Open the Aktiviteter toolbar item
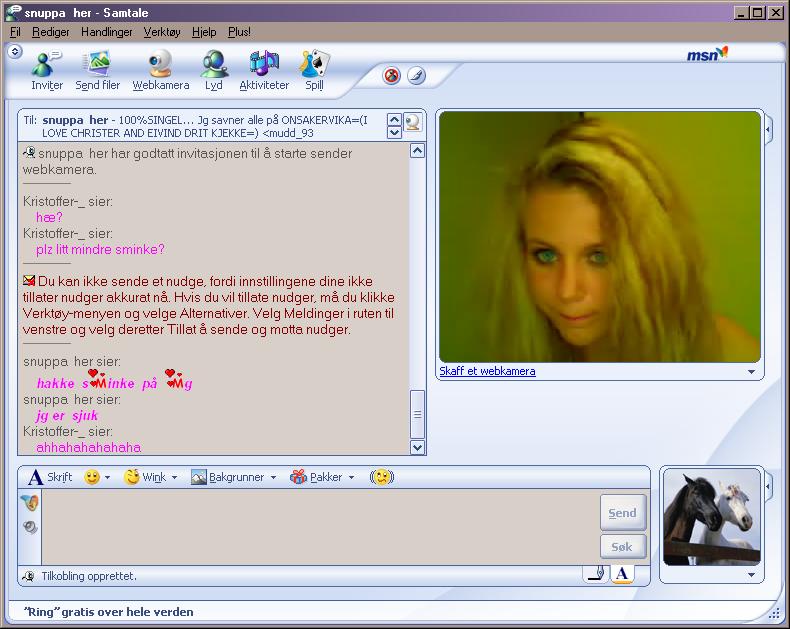This screenshot has width=790, height=629. tap(264, 70)
